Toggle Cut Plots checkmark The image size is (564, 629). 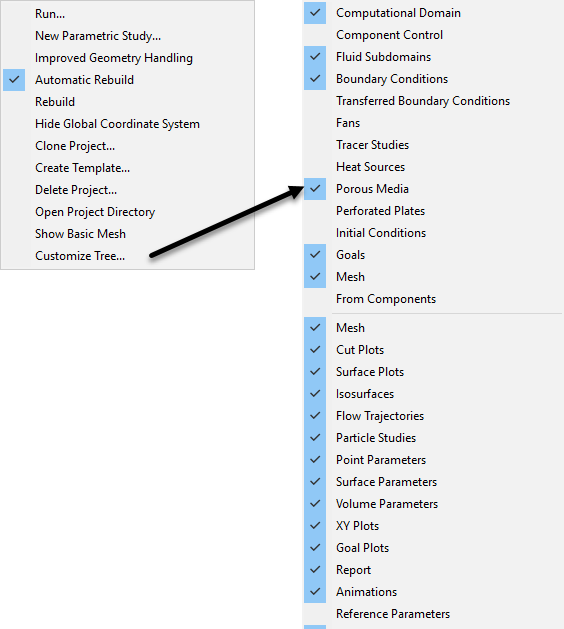click(315, 350)
